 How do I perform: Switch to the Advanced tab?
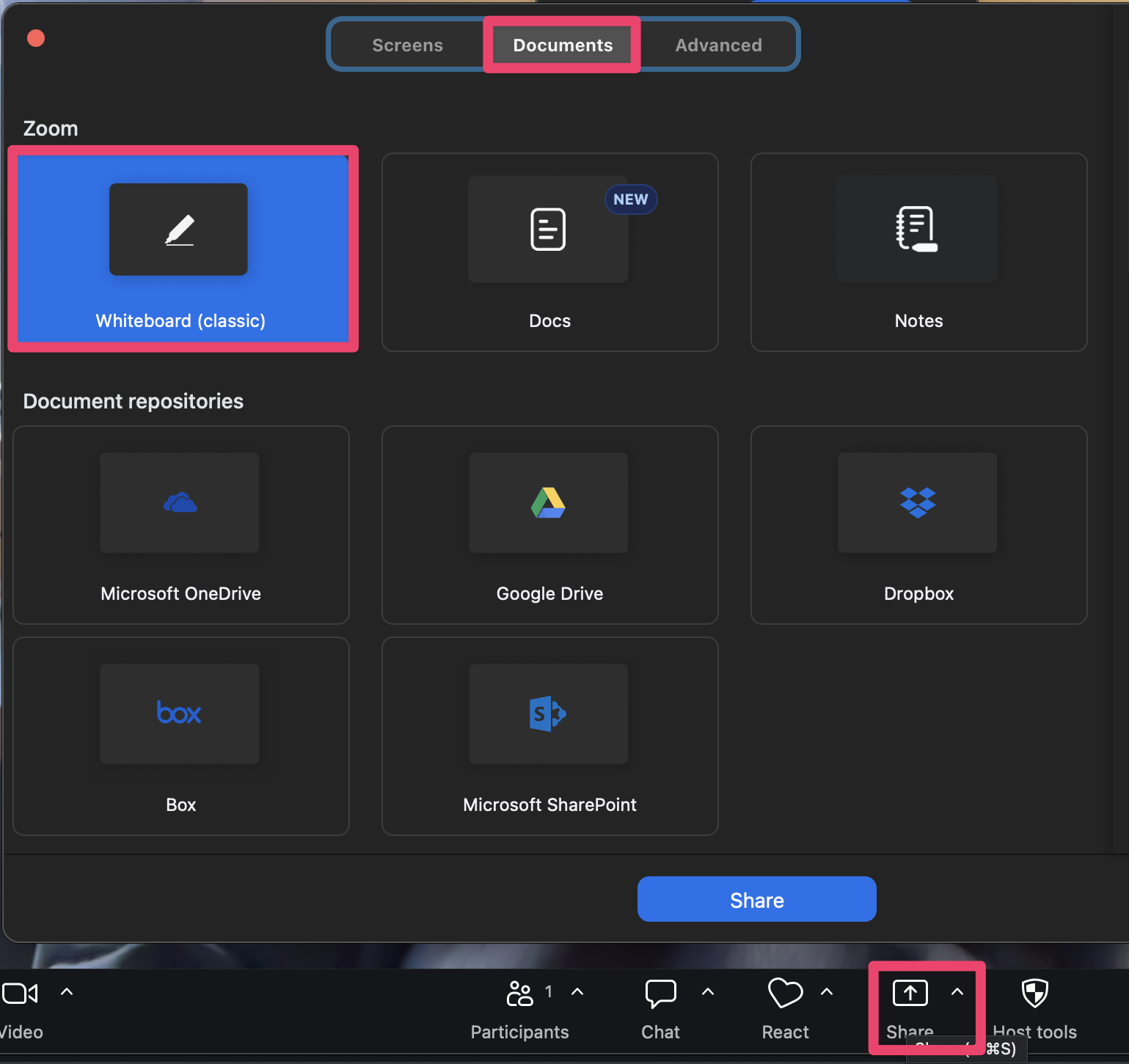click(719, 45)
